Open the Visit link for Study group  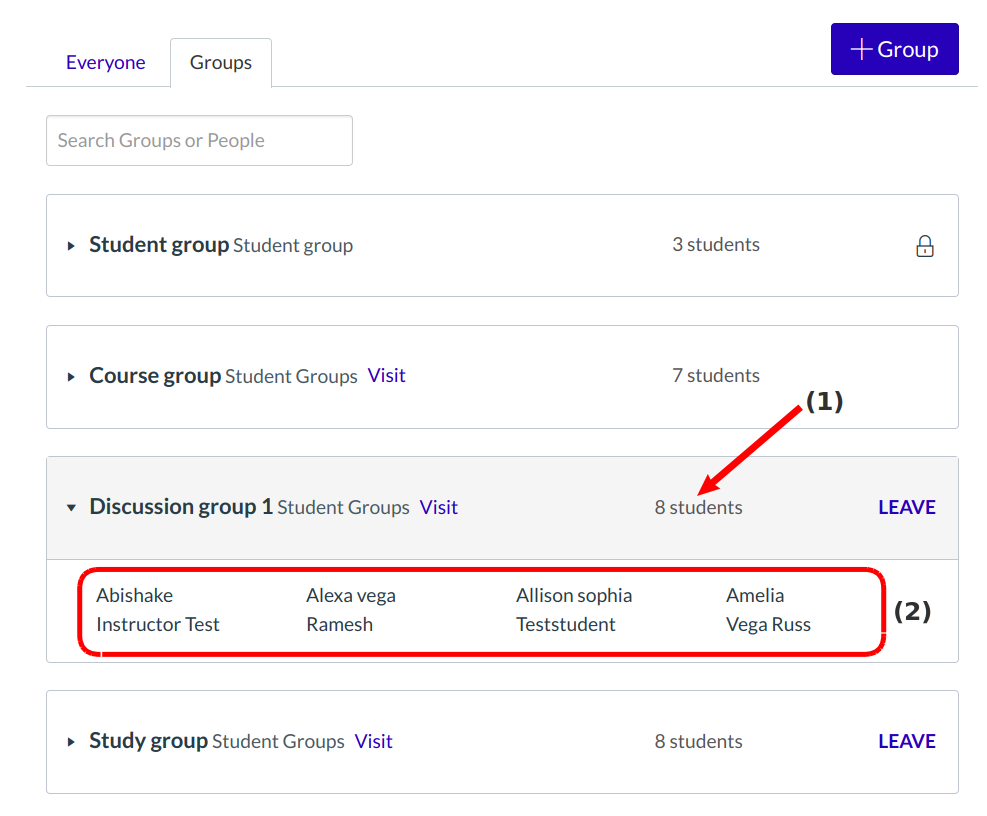[373, 741]
